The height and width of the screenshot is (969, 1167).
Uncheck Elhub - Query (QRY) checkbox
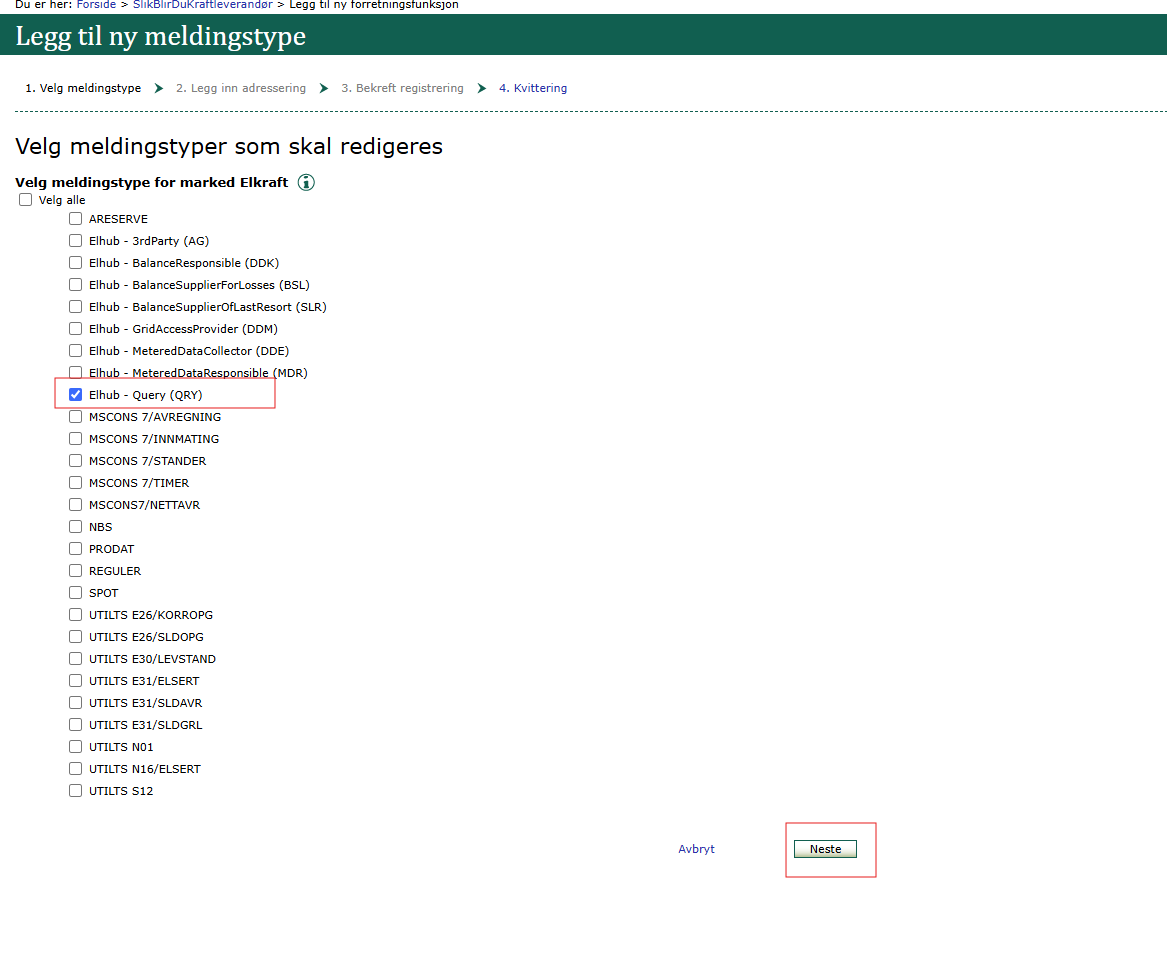[x=75, y=394]
